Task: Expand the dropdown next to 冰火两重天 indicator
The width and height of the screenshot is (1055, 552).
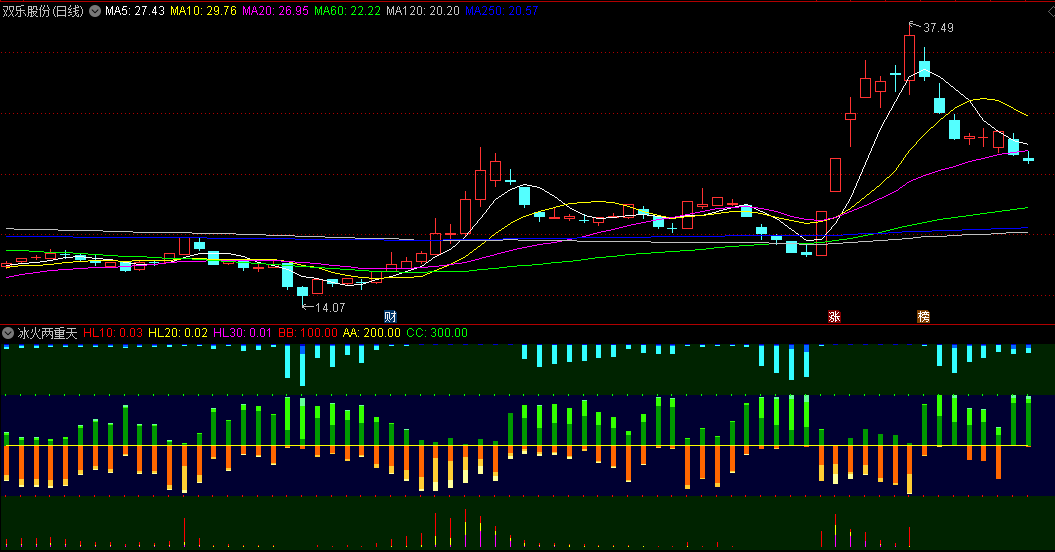Action: 8,333
